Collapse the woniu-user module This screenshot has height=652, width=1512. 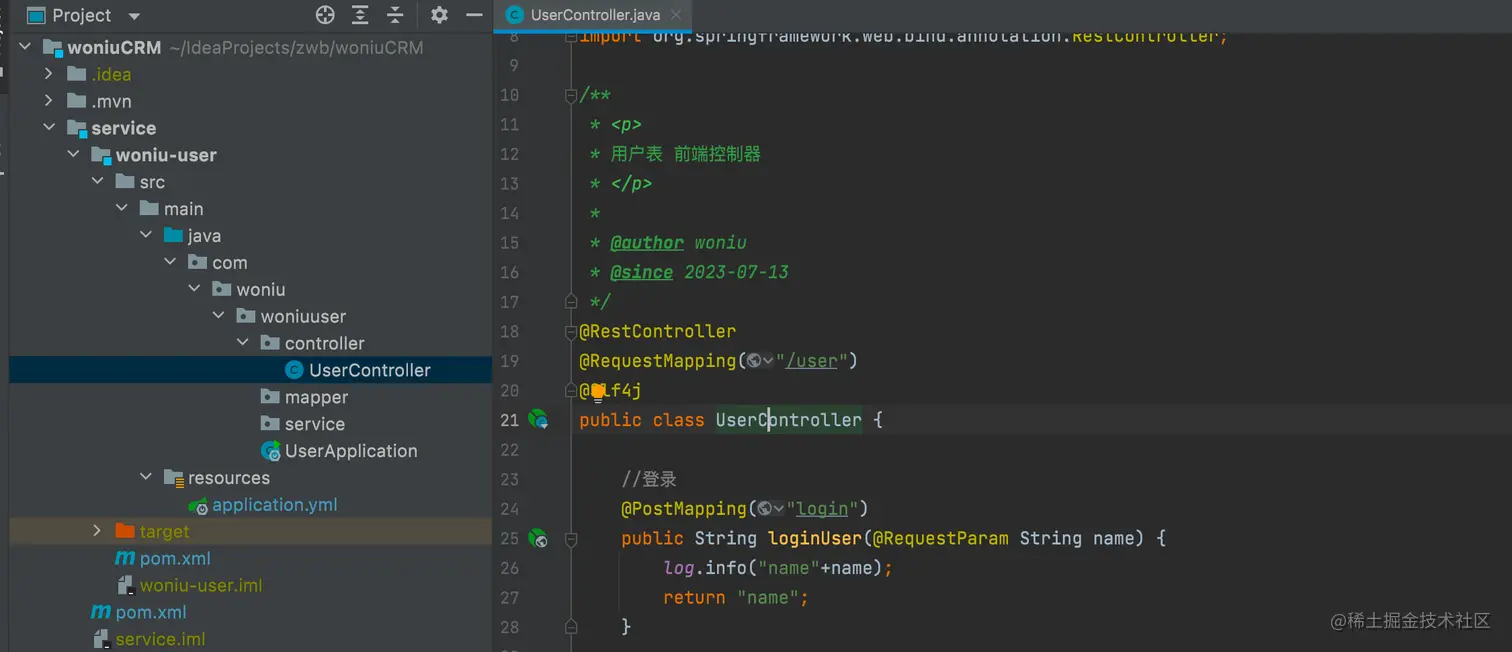coord(73,155)
